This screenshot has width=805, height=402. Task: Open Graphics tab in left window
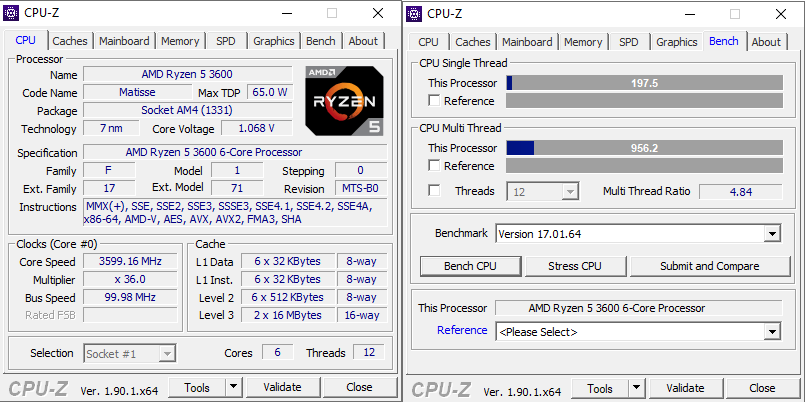point(274,41)
